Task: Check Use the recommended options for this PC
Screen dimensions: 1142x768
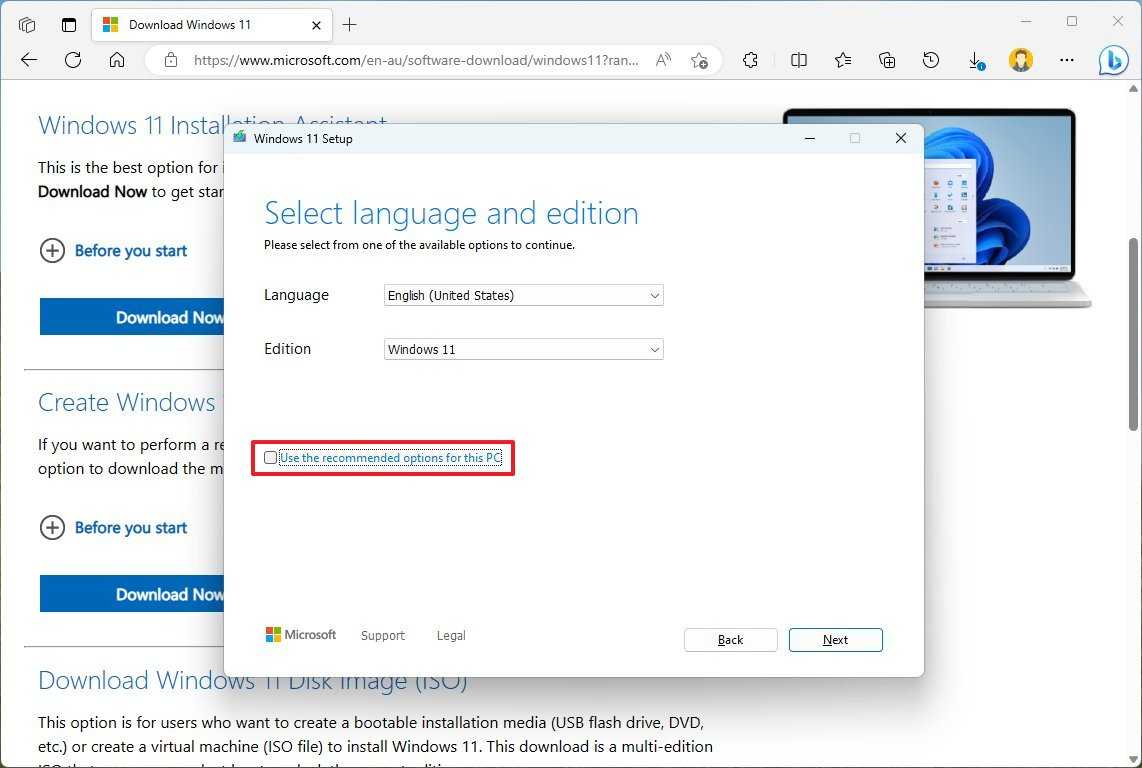Action: click(x=271, y=458)
